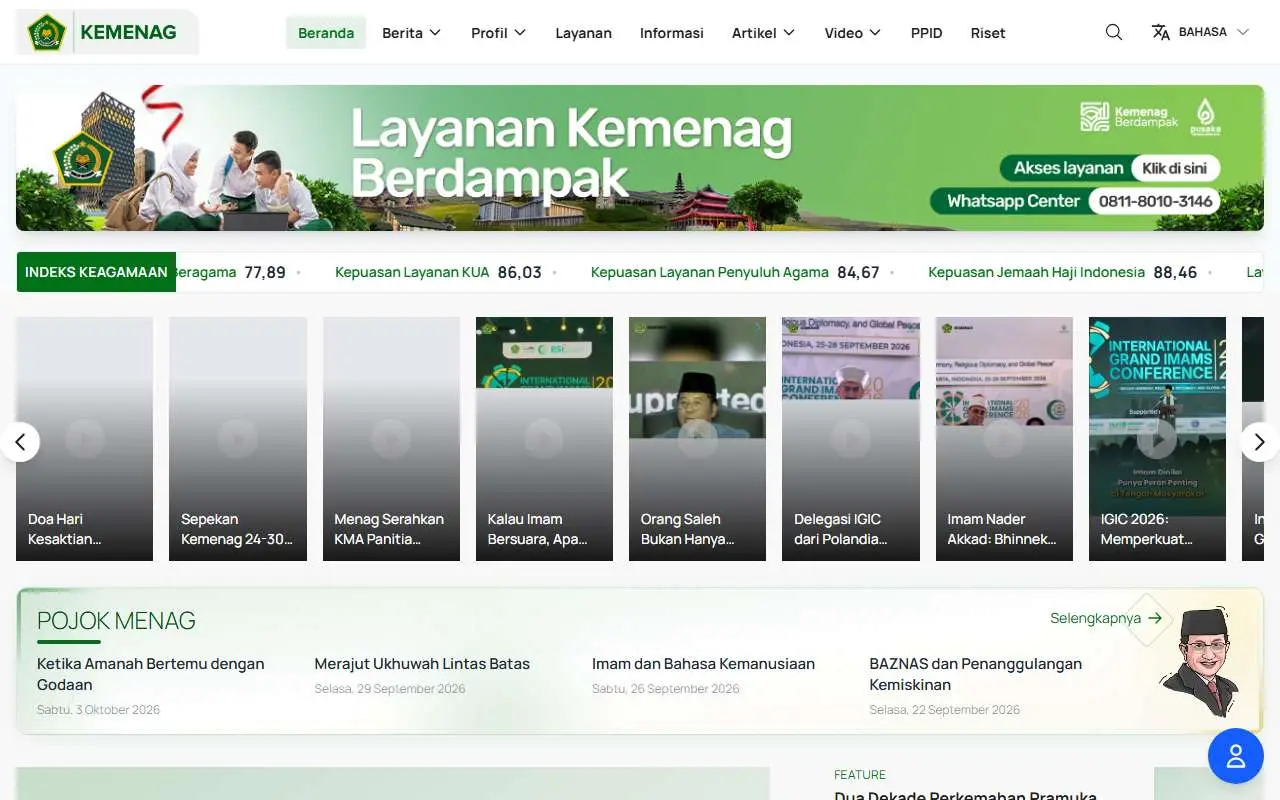Read Imam dan Bahasa Kemanusiaan article
Viewport: 1280px width, 800px height.
click(x=703, y=664)
